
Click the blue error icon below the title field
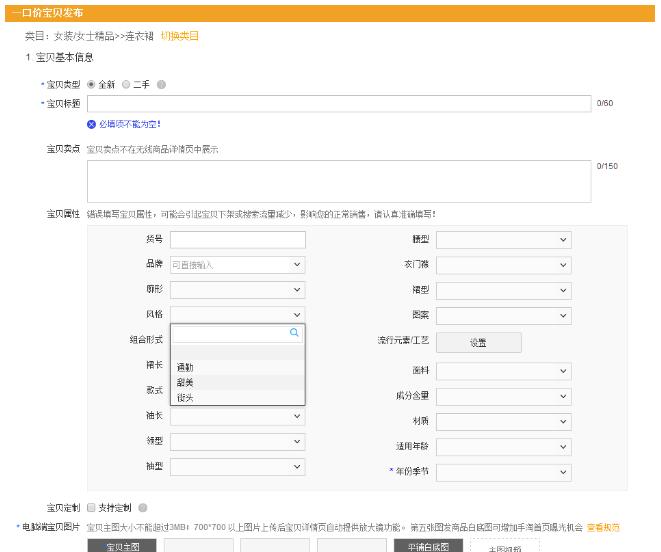pos(91,124)
